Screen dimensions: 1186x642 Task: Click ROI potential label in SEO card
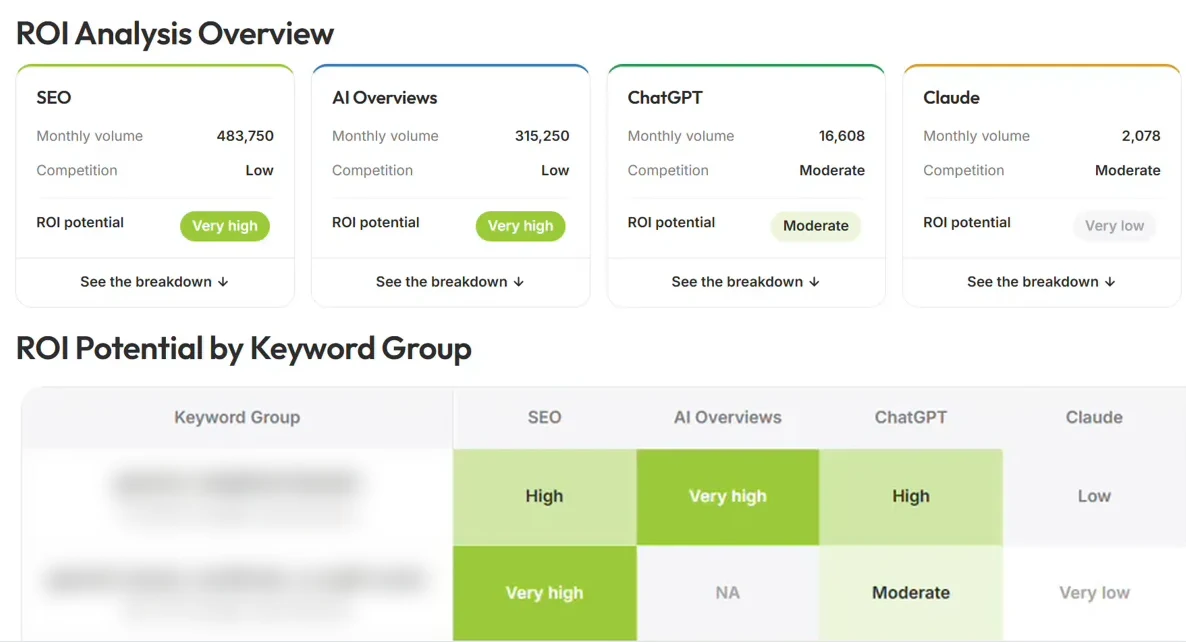point(80,222)
